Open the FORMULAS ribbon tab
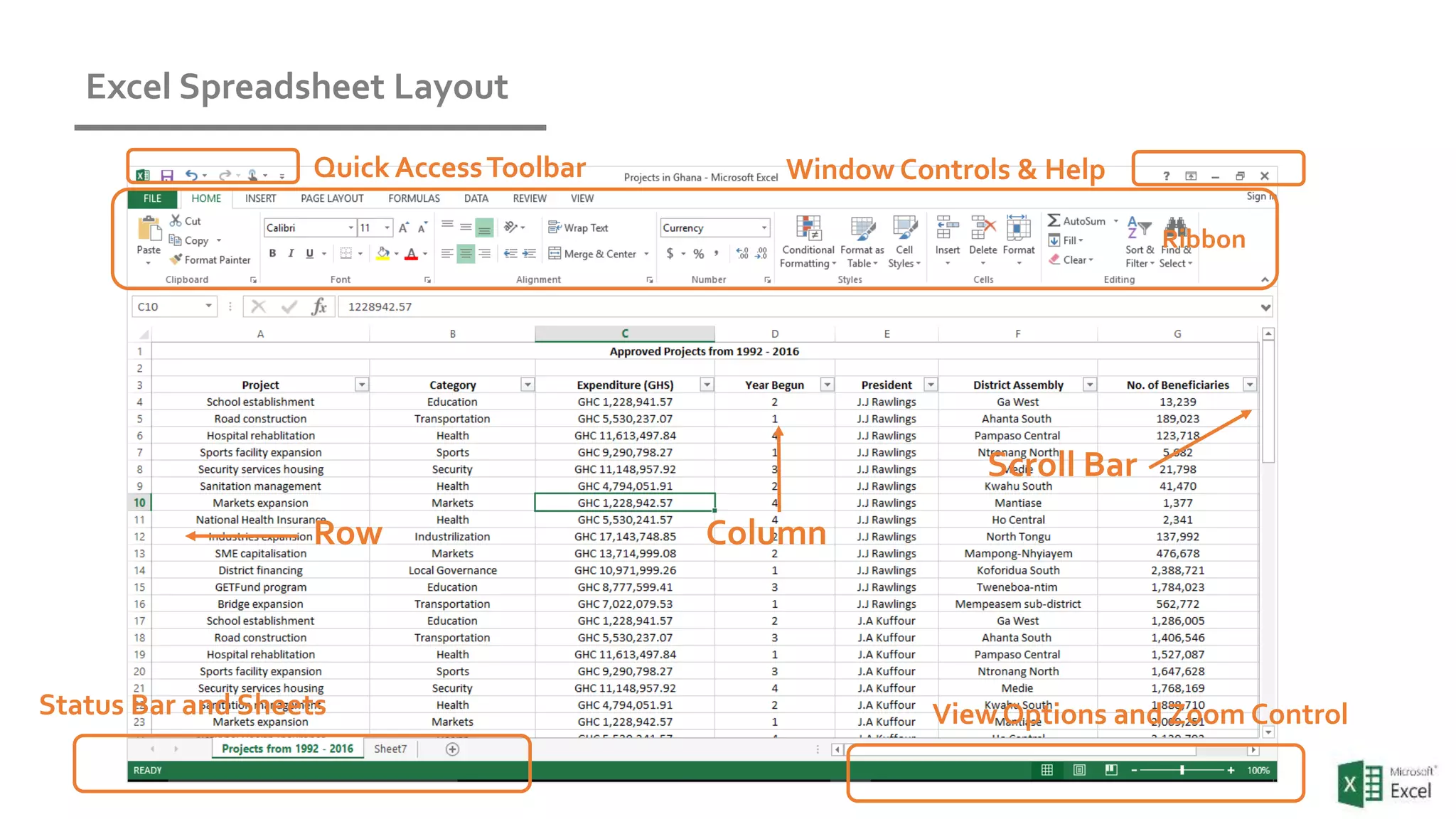1456x819 pixels. [x=414, y=198]
